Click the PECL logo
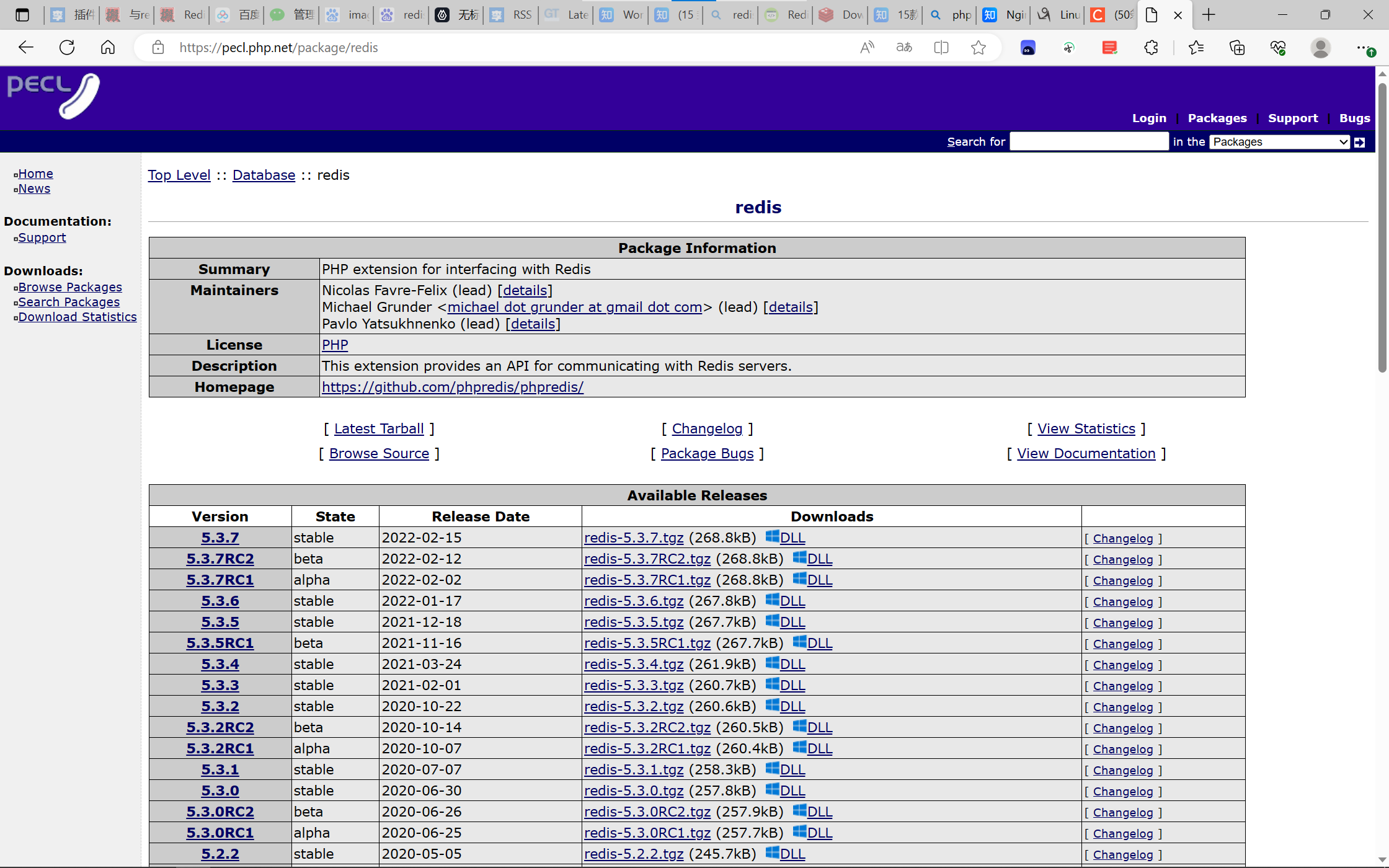The image size is (1389, 868). tap(53, 95)
